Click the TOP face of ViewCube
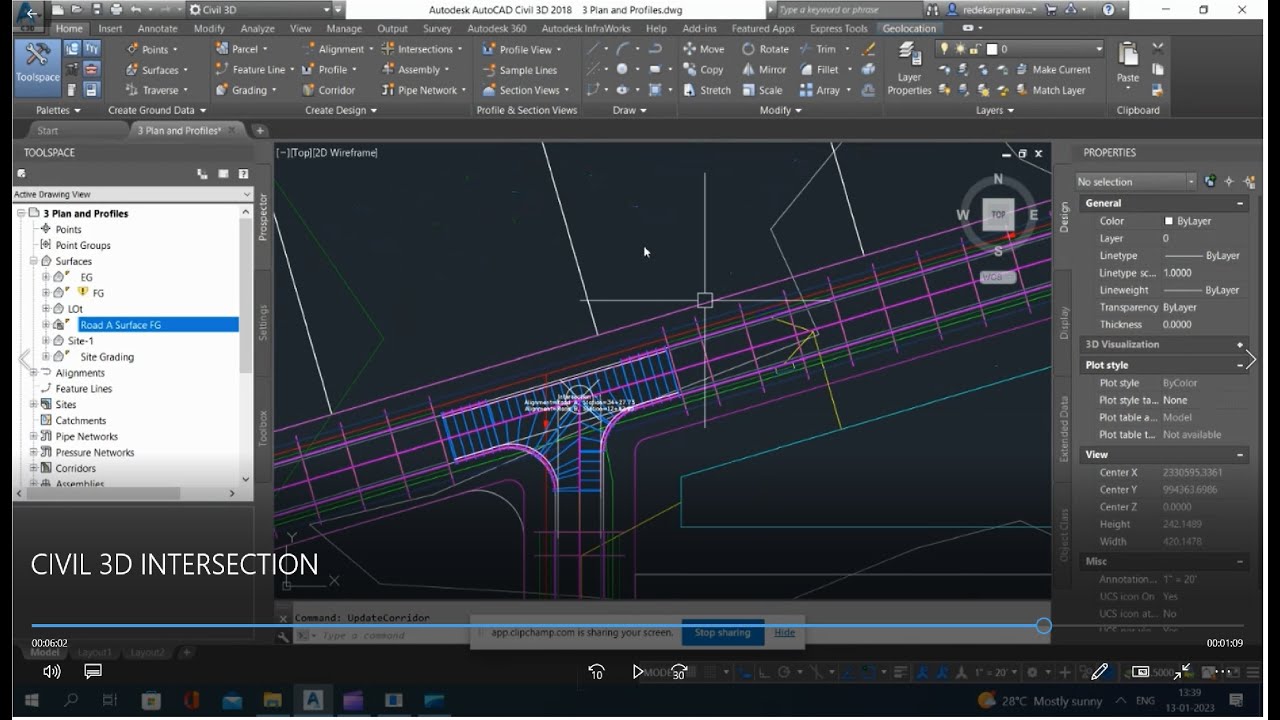 pos(998,215)
